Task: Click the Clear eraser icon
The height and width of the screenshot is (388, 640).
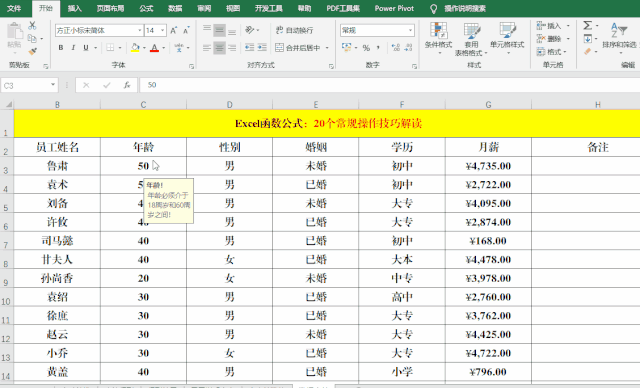Action: pyautogui.click(x=587, y=51)
